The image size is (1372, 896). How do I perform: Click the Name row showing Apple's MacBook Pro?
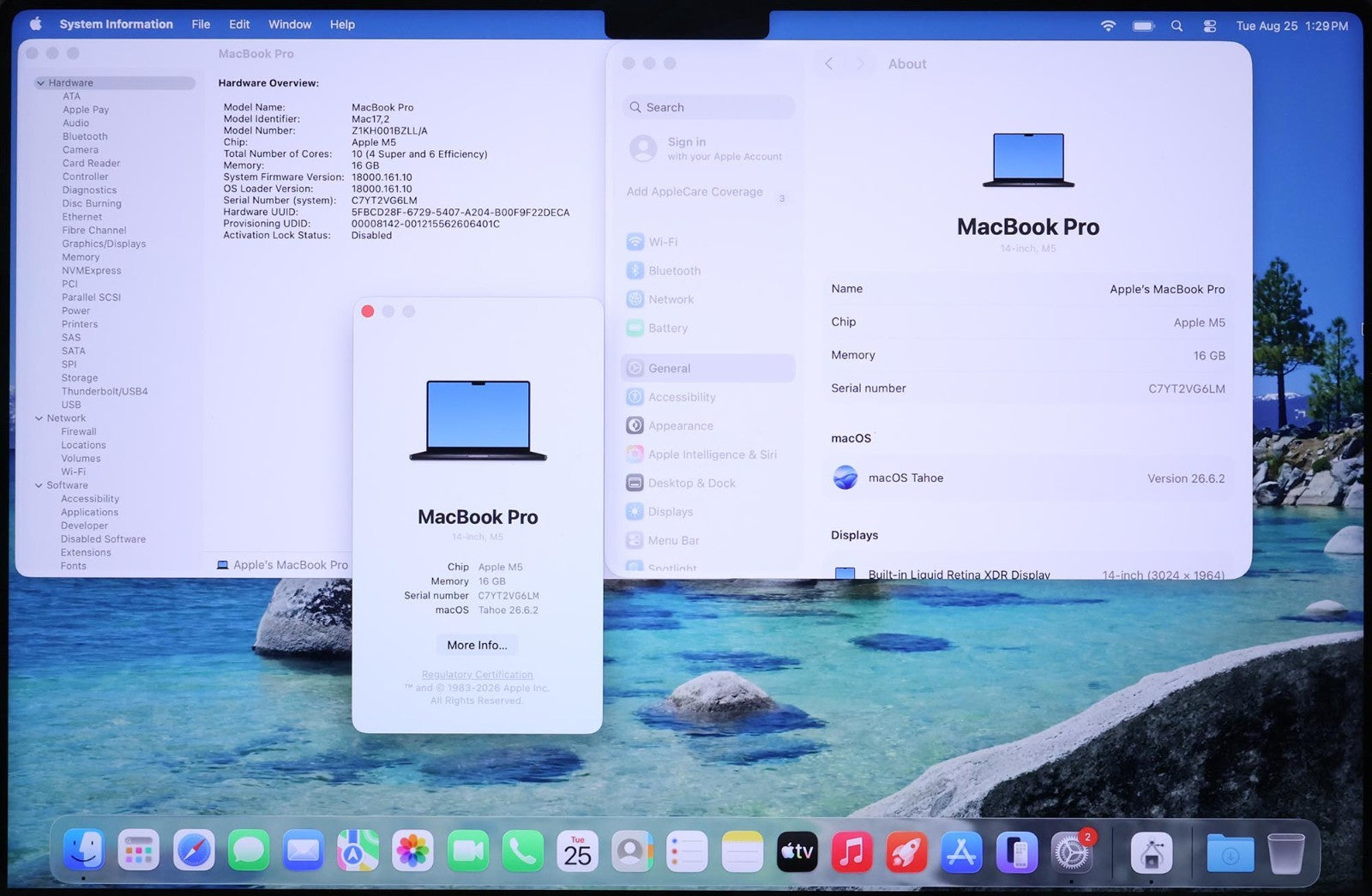(1027, 289)
